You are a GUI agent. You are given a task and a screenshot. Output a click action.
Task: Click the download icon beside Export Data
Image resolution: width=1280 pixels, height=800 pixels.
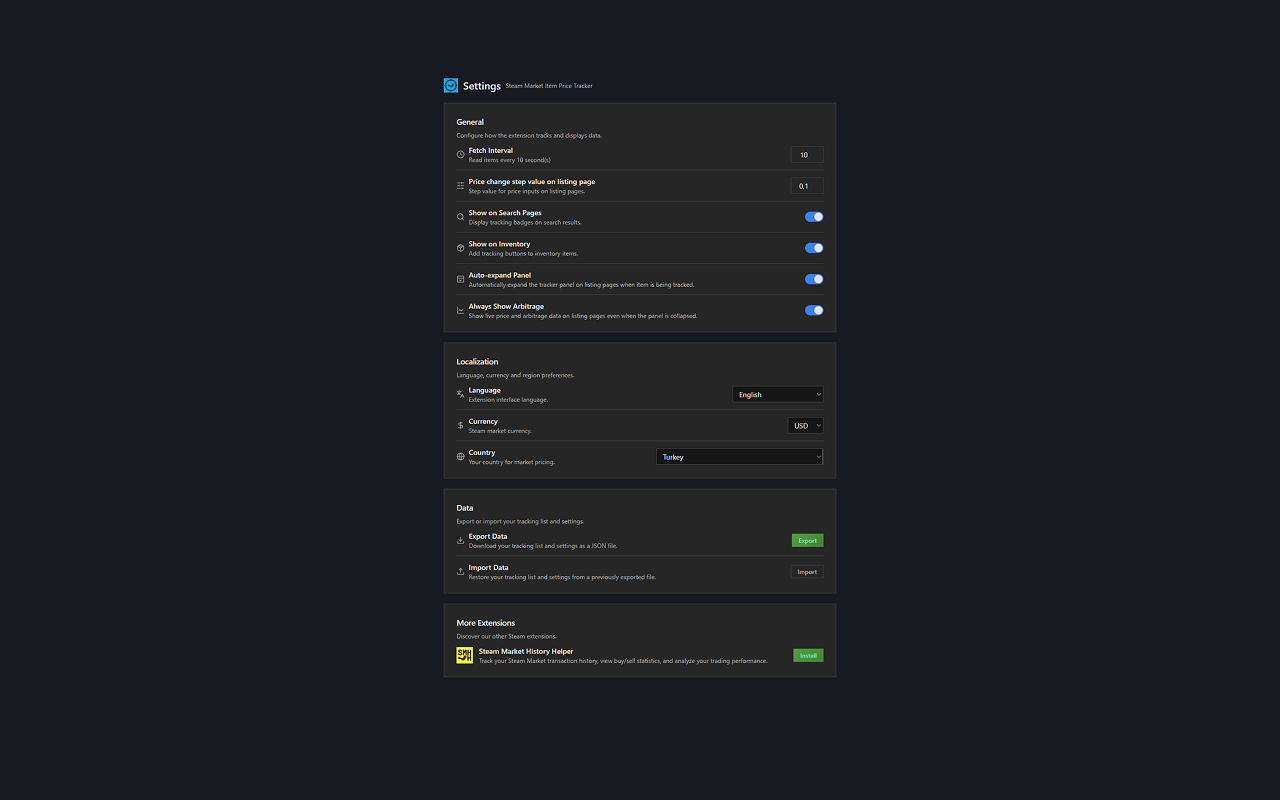click(460, 540)
